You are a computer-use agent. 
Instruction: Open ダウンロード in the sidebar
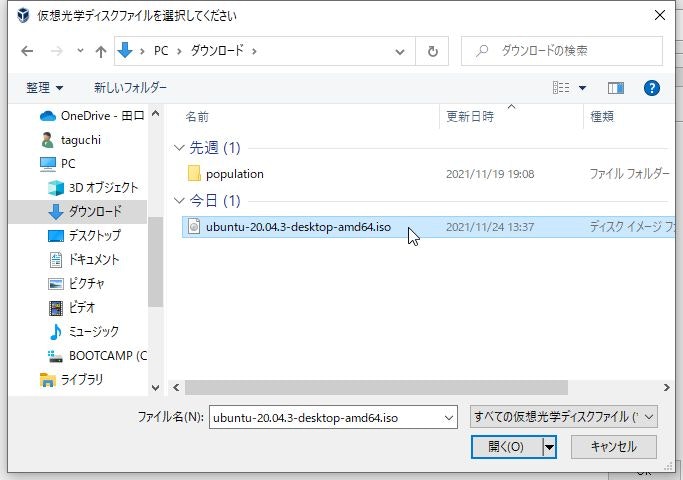(x=85, y=212)
